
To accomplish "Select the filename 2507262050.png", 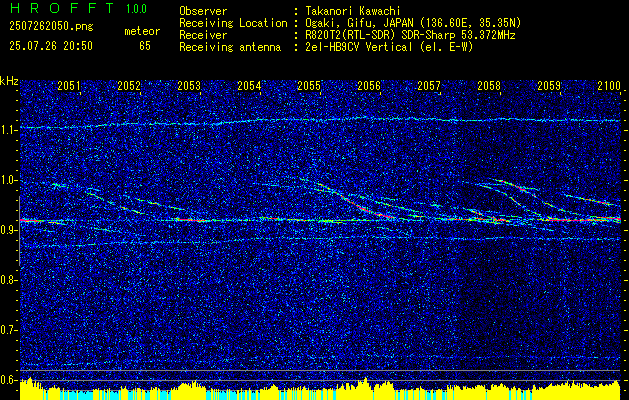I will 51,27.
